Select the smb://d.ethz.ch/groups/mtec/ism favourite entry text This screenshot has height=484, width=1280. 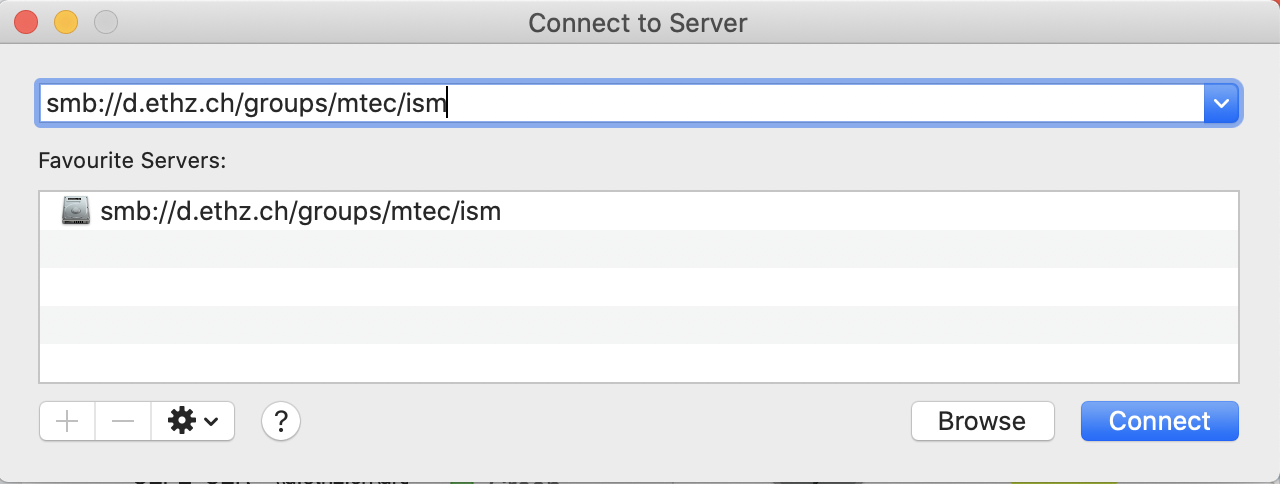[300, 211]
